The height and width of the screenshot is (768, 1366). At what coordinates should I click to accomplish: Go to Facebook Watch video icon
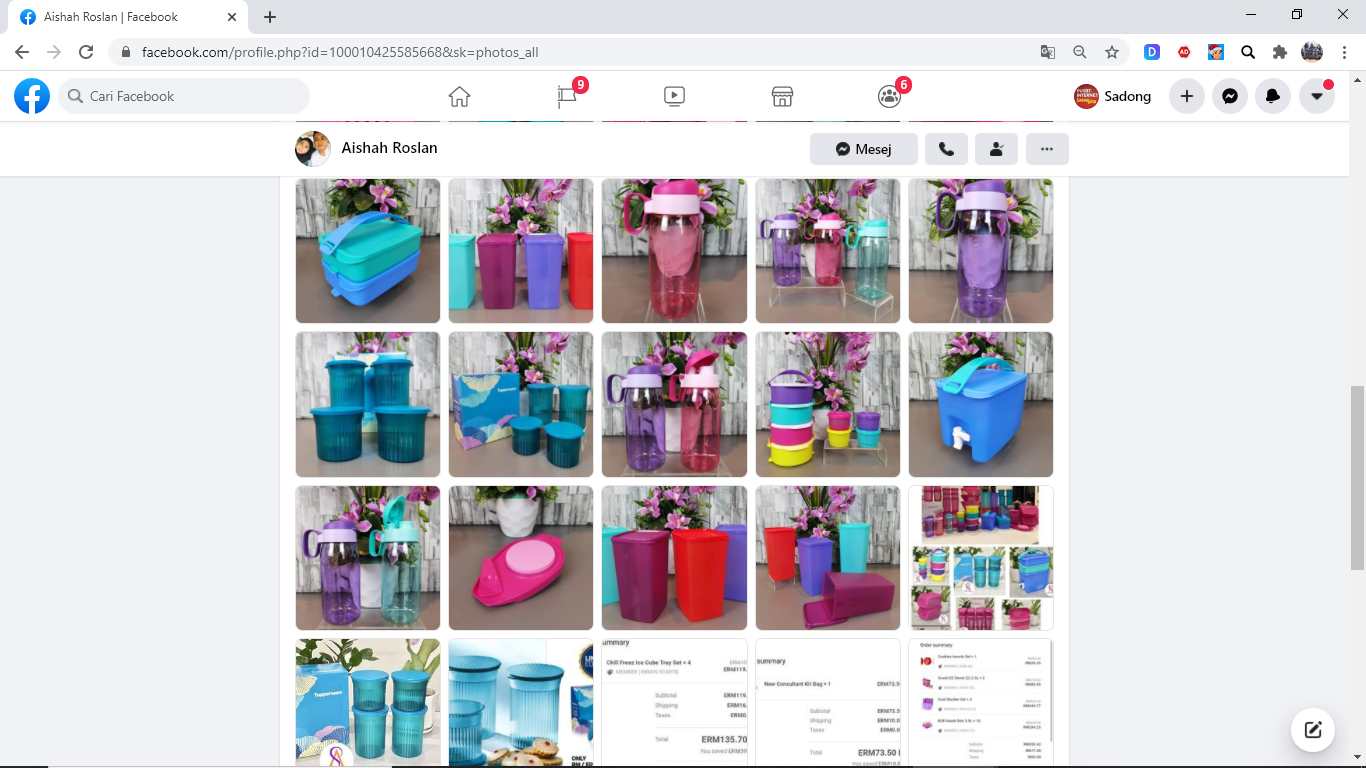(674, 96)
